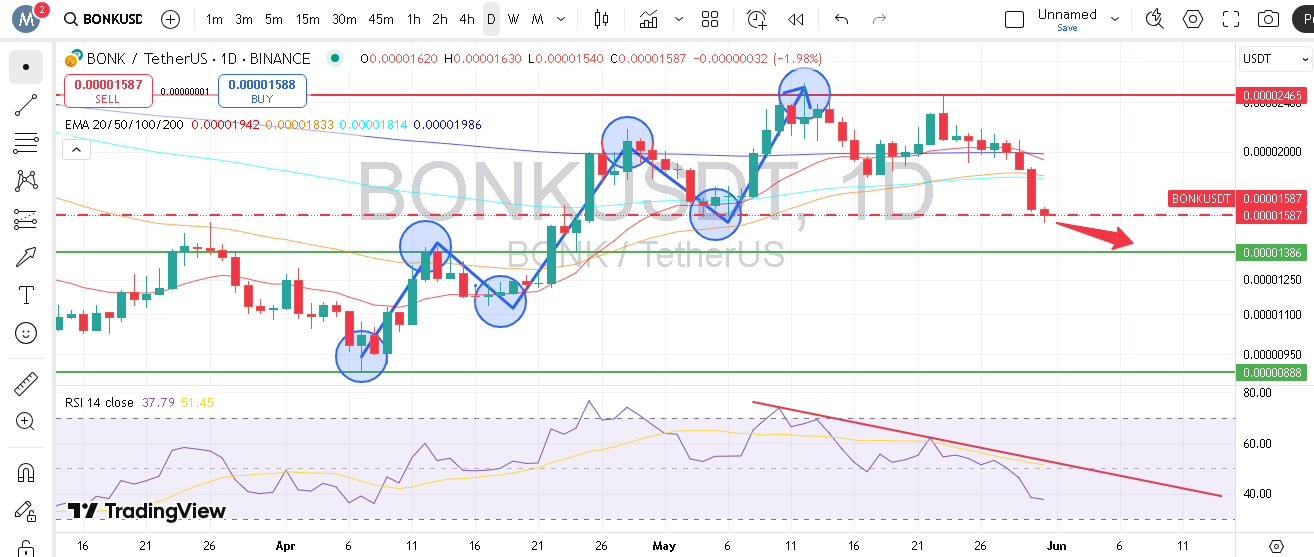Screen dimensions: 1314x557
Task: Click the green market status dot
Action: click(x=334, y=59)
